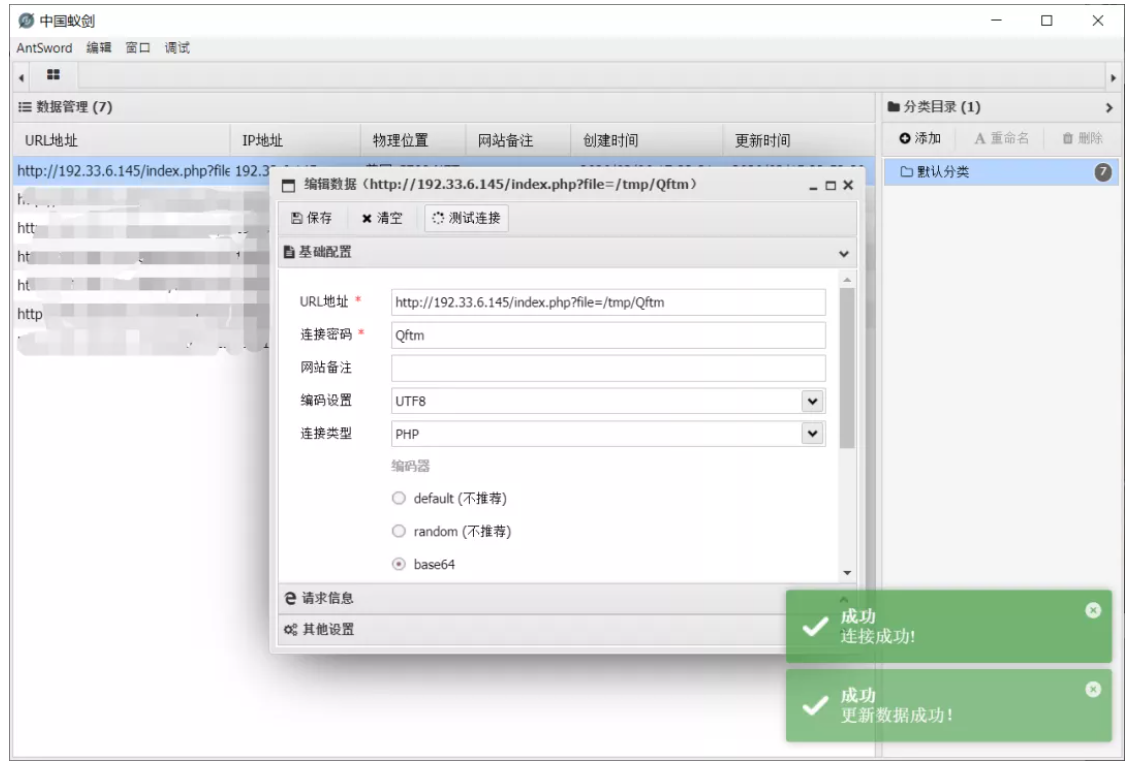The height and width of the screenshot is (765, 1138).
Task: Click the grid home tab icon
Action: (x=53, y=75)
